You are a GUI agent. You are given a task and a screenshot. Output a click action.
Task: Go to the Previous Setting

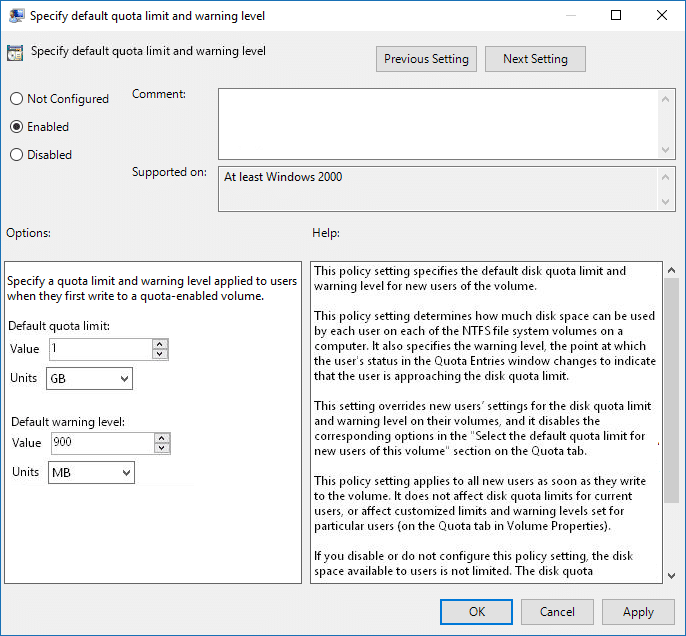click(x=426, y=59)
